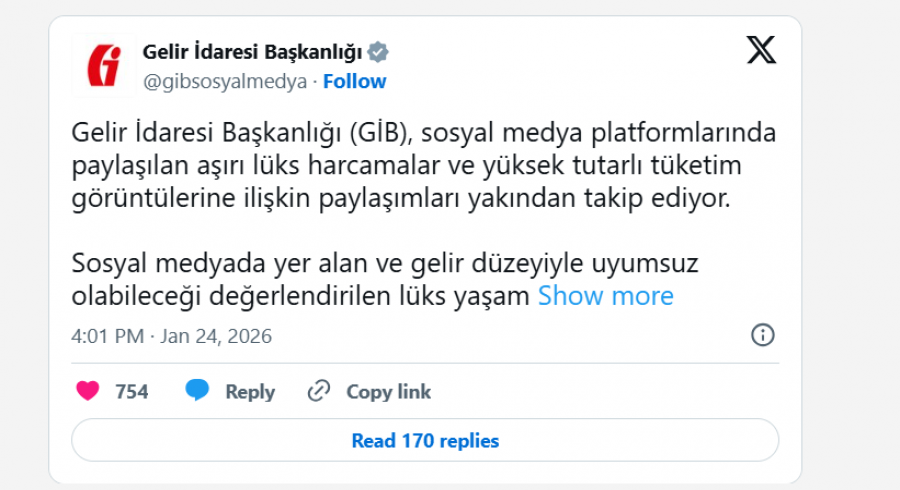
Task: Click the 754 likes count
Action: coord(132,392)
